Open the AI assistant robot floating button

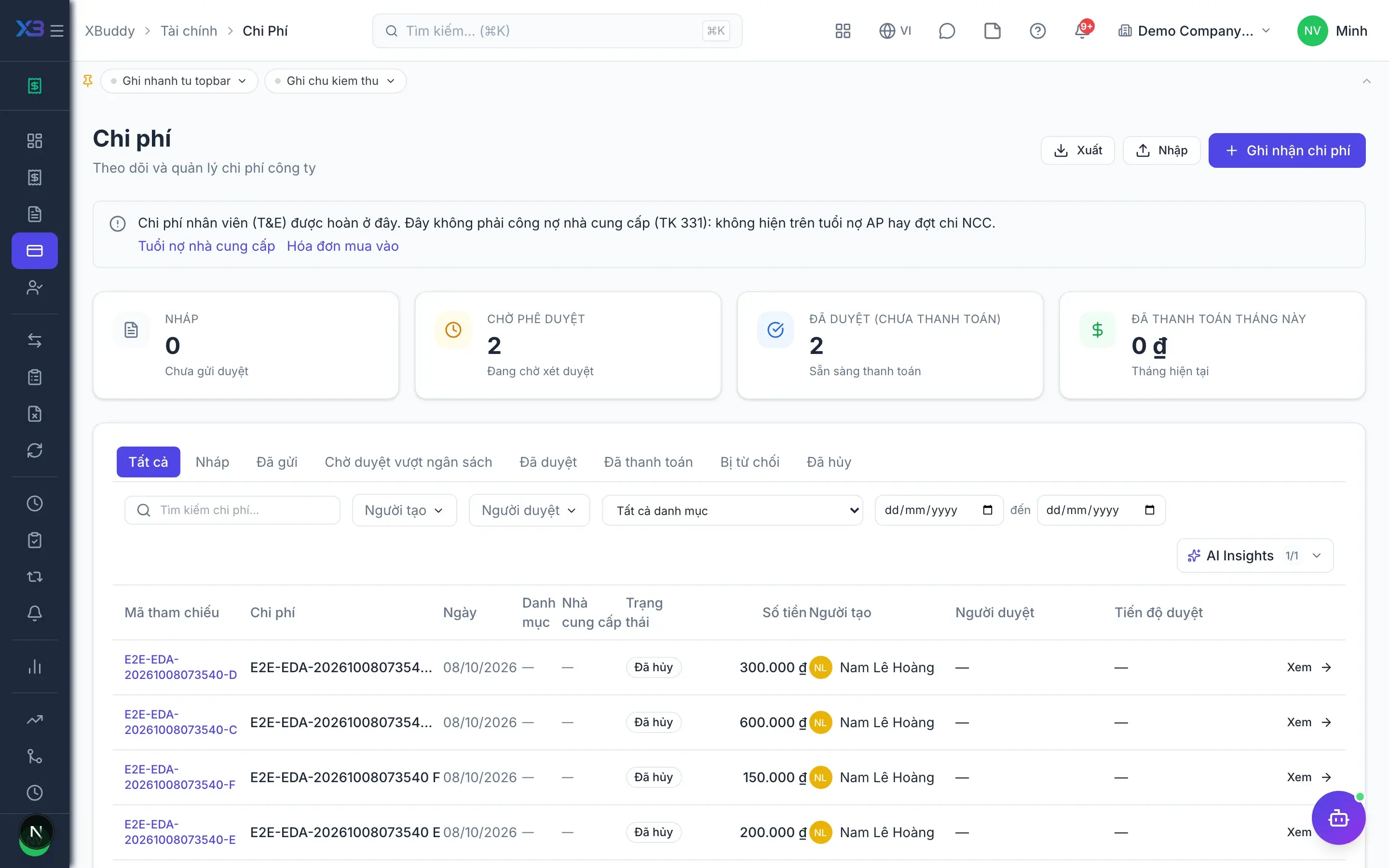coord(1338,818)
